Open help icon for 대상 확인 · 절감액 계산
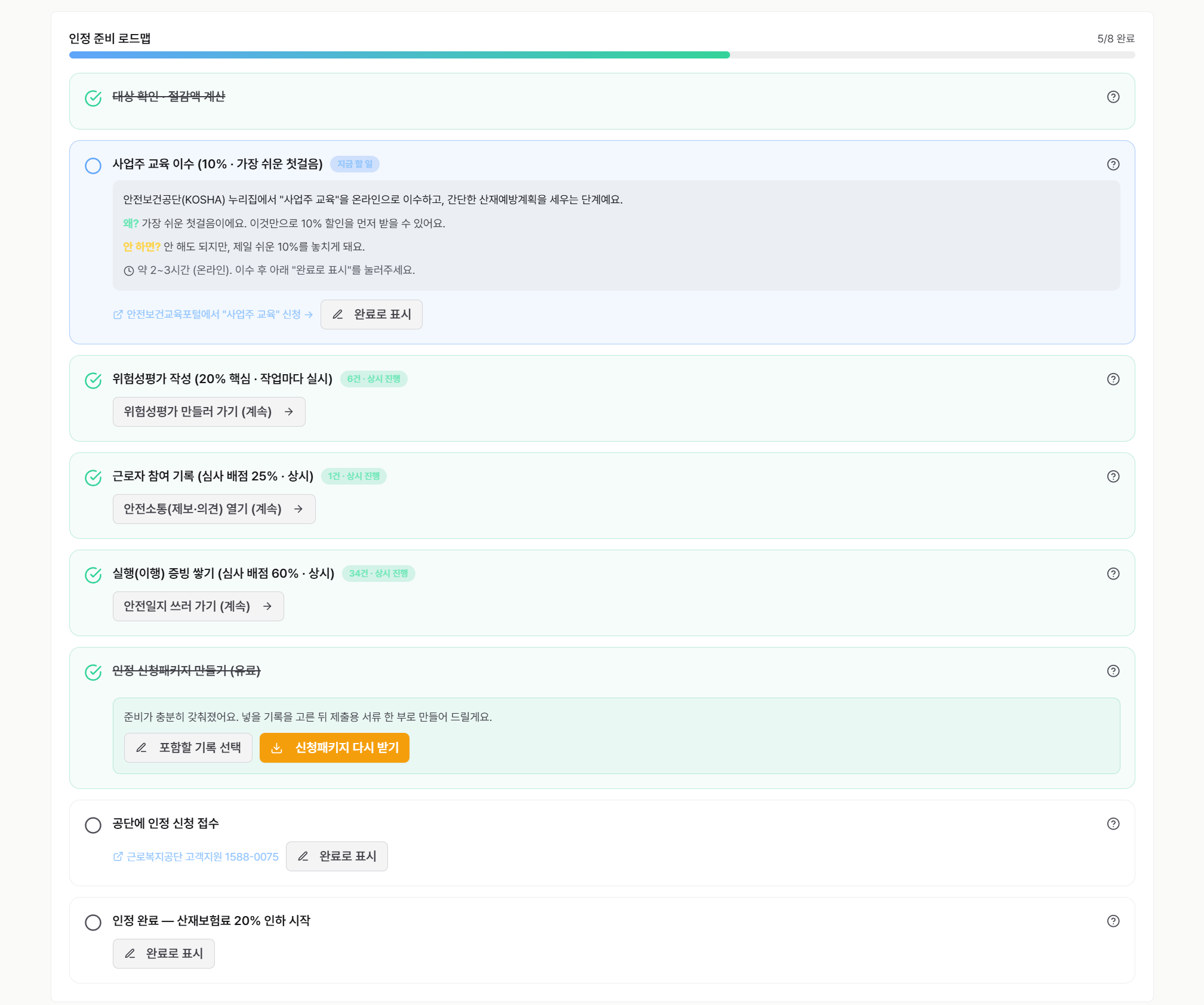1204x1005 pixels. (x=1113, y=97)
